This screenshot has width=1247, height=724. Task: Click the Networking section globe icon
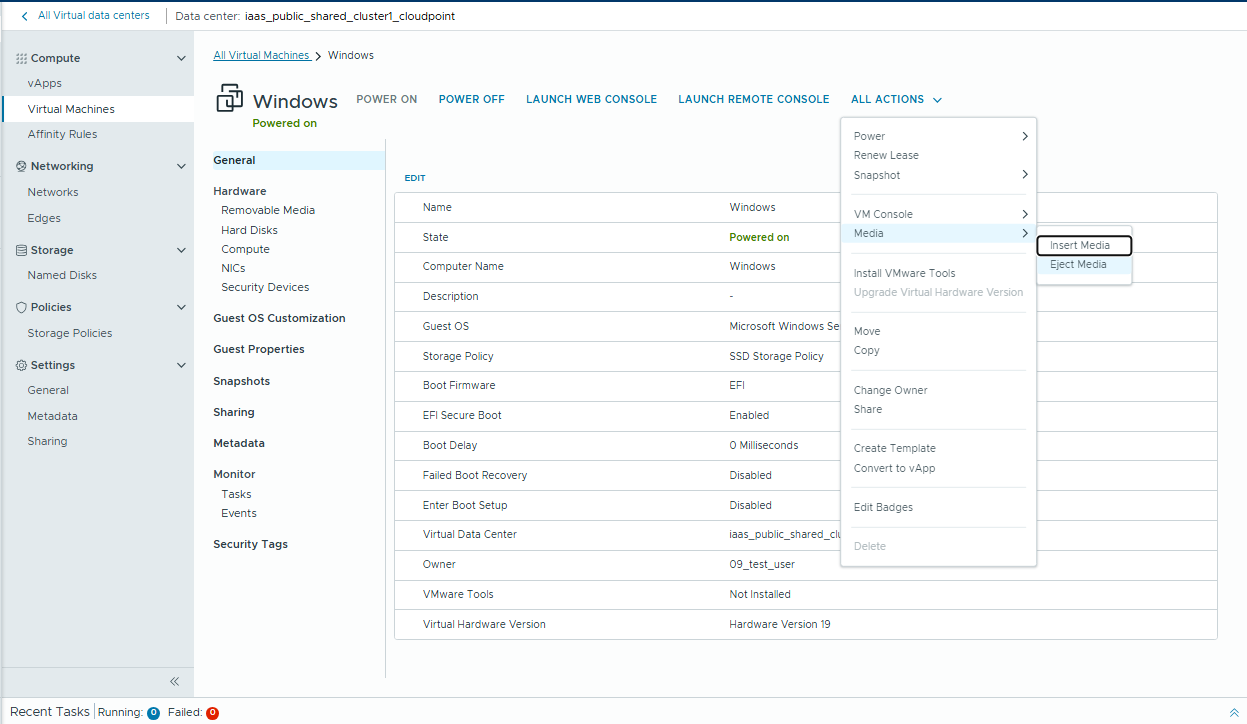21,167
